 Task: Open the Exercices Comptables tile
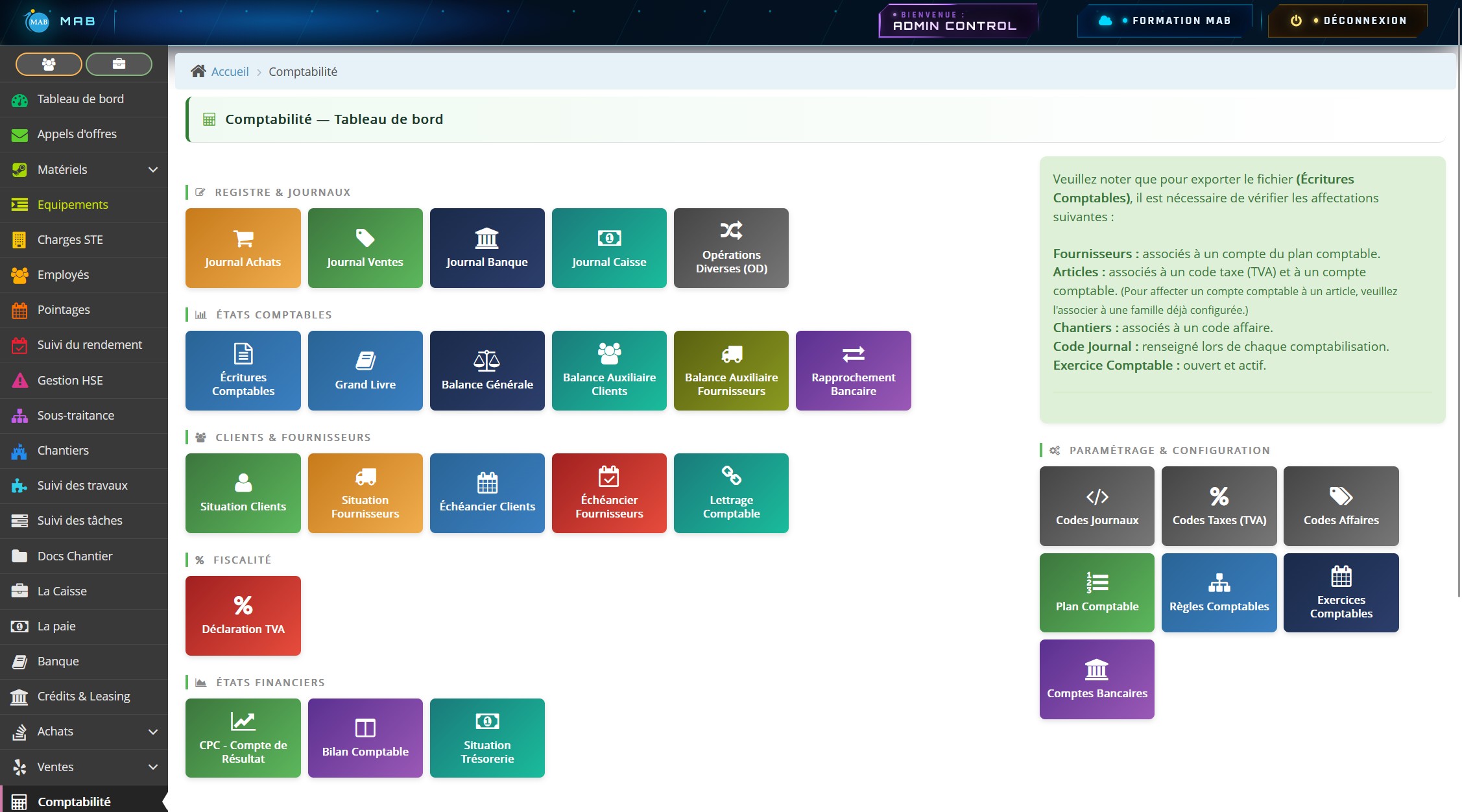coord(1341,593)
